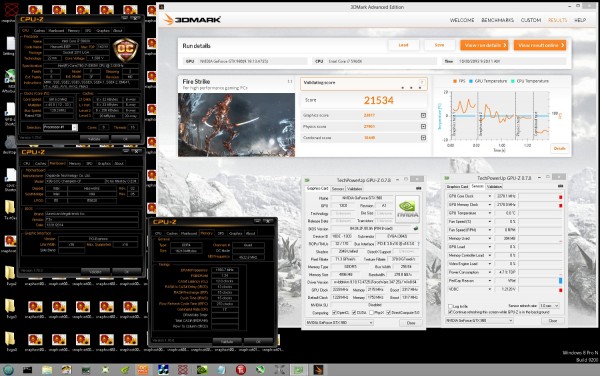Toggle the CUDA checkbox in GPU-Z
This screenshot has width=600, height=376.
354,313
